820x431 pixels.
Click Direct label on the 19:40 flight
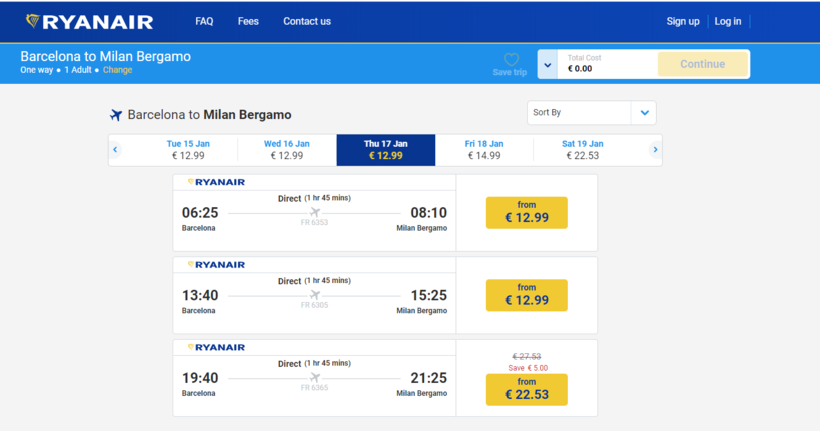pyautogui.click(x=289, y=364)
